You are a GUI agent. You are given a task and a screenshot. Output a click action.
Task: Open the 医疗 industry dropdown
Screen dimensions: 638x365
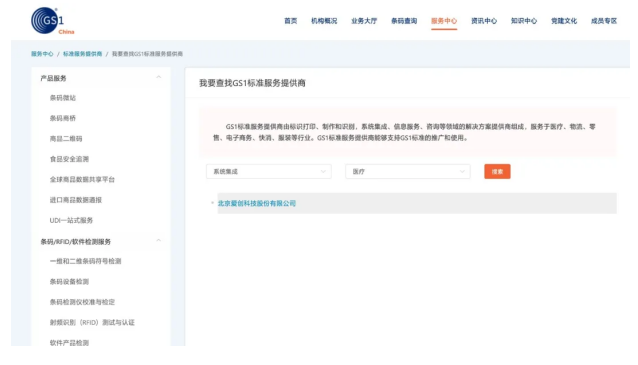coord(408,171)
